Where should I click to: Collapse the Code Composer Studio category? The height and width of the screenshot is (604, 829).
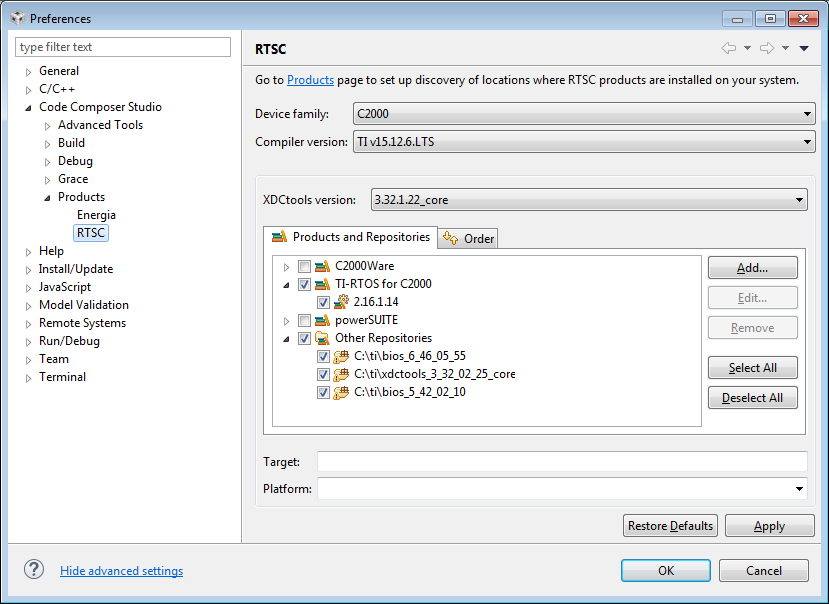pyautogui.click(x=29, y=107)
